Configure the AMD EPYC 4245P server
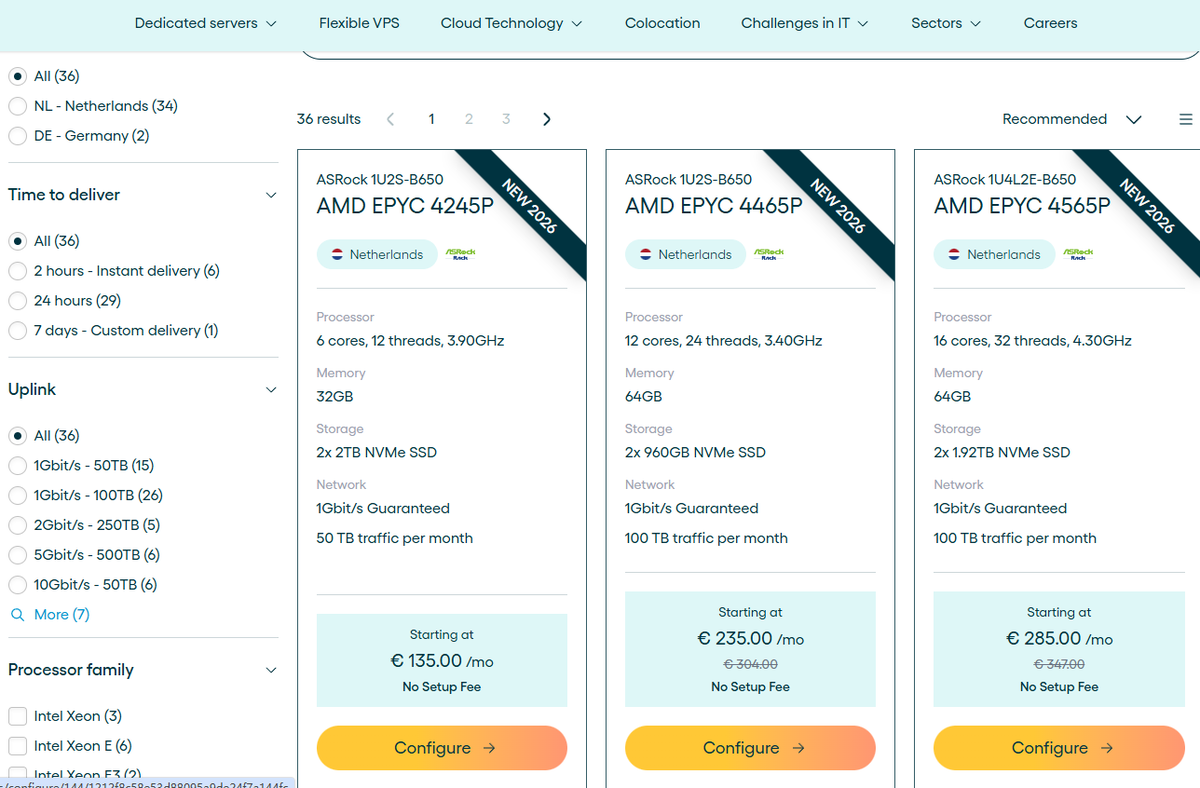 pyautogui.click(x=442, y=748)
